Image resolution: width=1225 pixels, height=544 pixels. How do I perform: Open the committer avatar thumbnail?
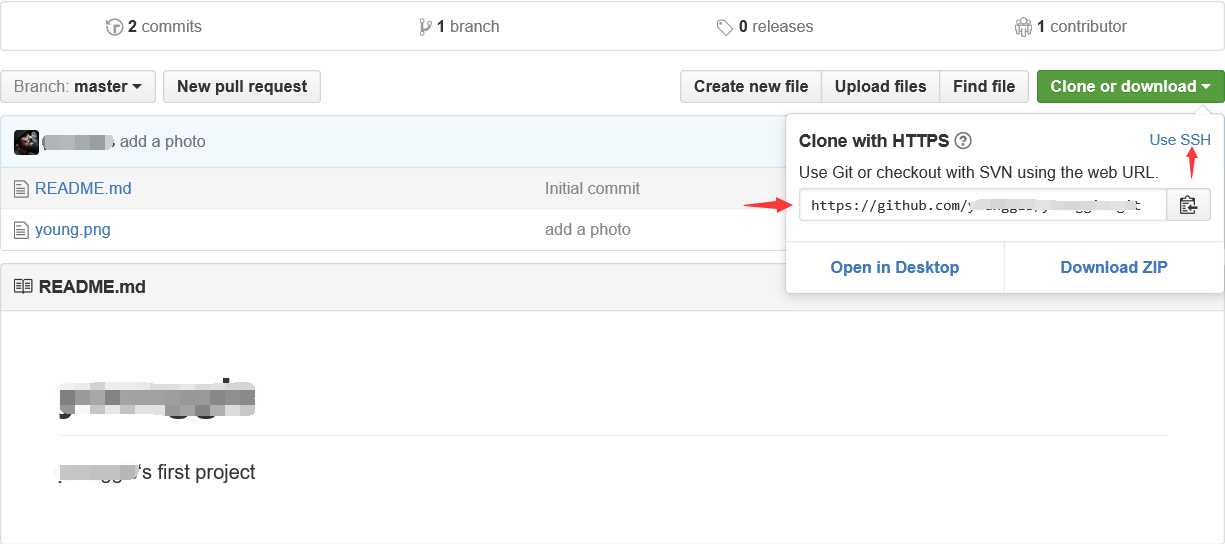pos(26,142)
